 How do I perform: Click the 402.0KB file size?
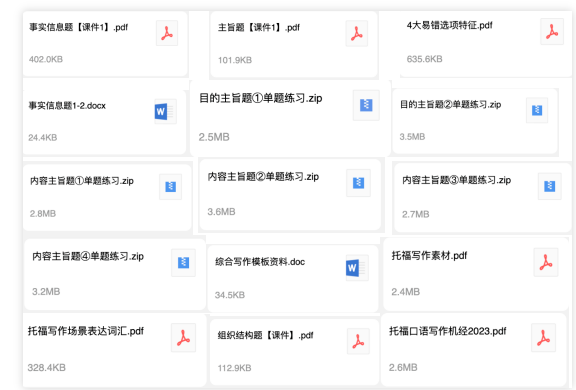(x=46, y=59)
